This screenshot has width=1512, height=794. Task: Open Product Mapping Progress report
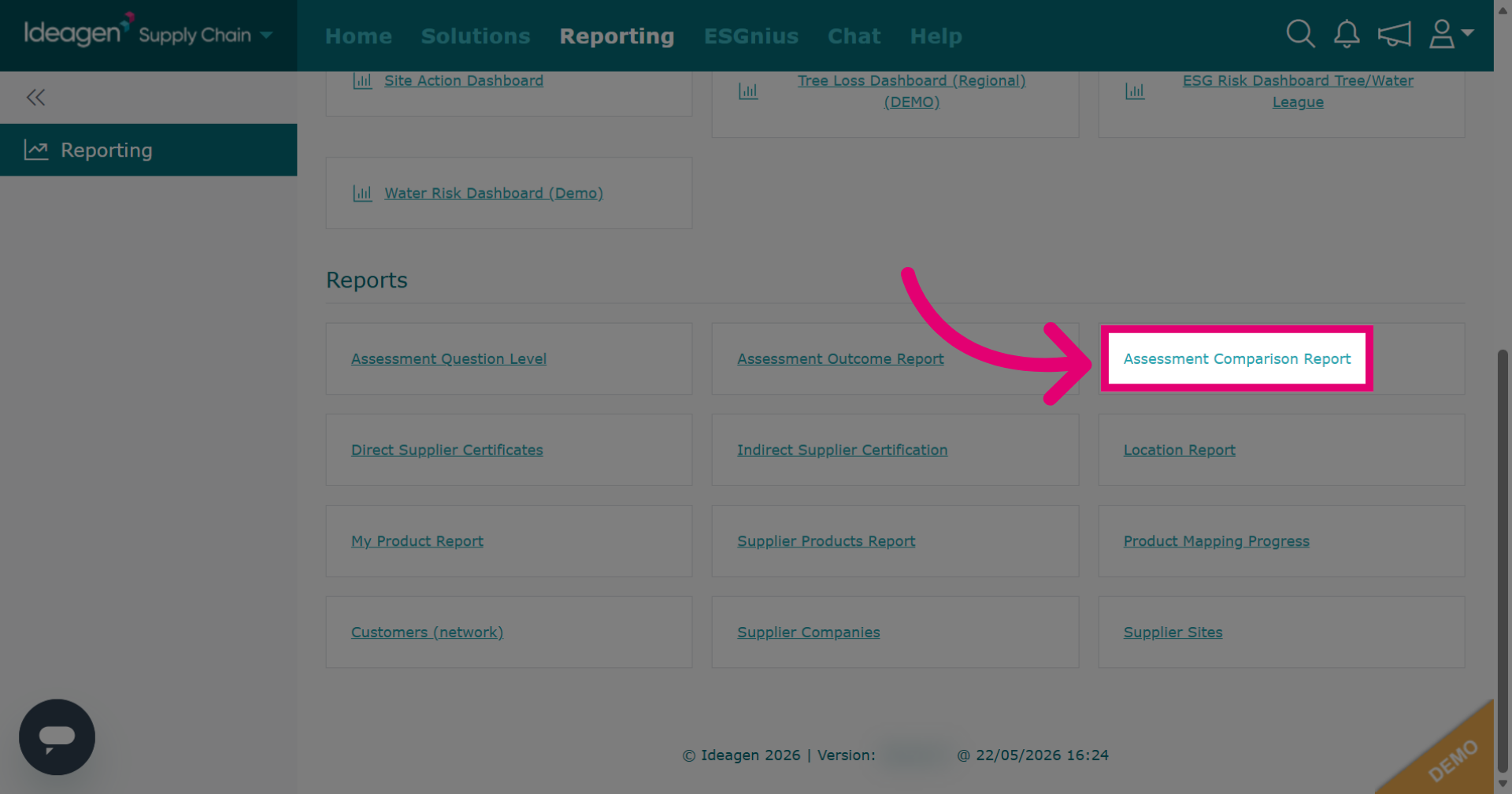click(x=1217, y=541)
